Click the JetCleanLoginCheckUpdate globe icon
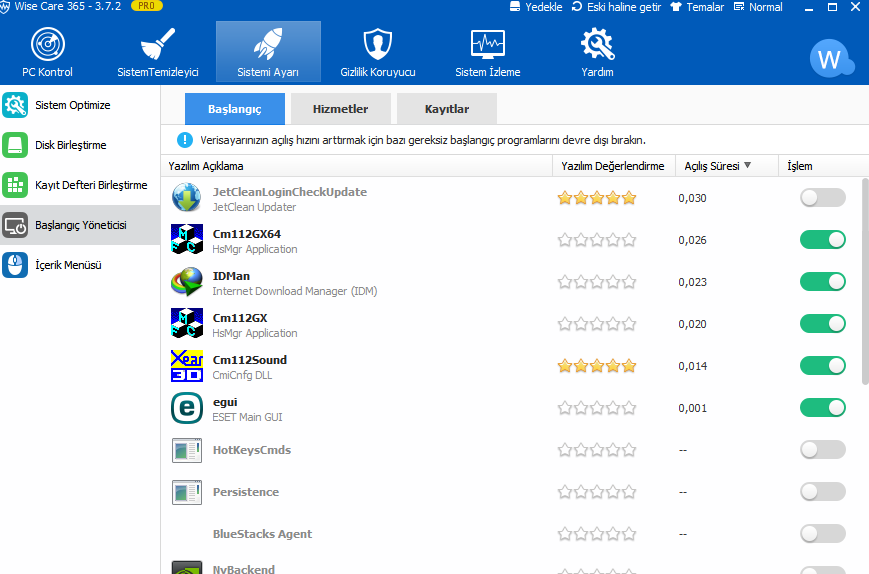The width and height of the screenshot is (869, 574). tap(187, 198)
